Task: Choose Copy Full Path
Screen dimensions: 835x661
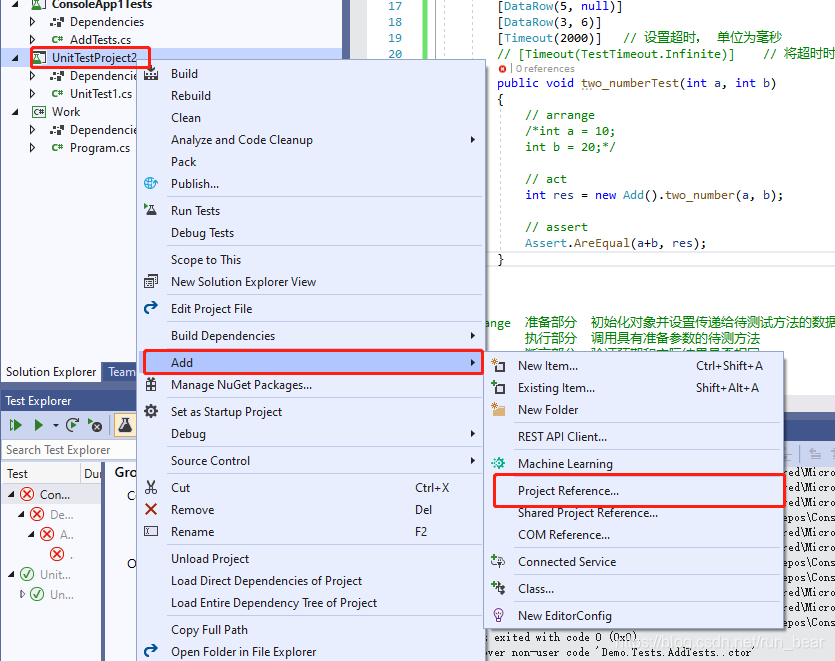Action: tap(312, 630)
